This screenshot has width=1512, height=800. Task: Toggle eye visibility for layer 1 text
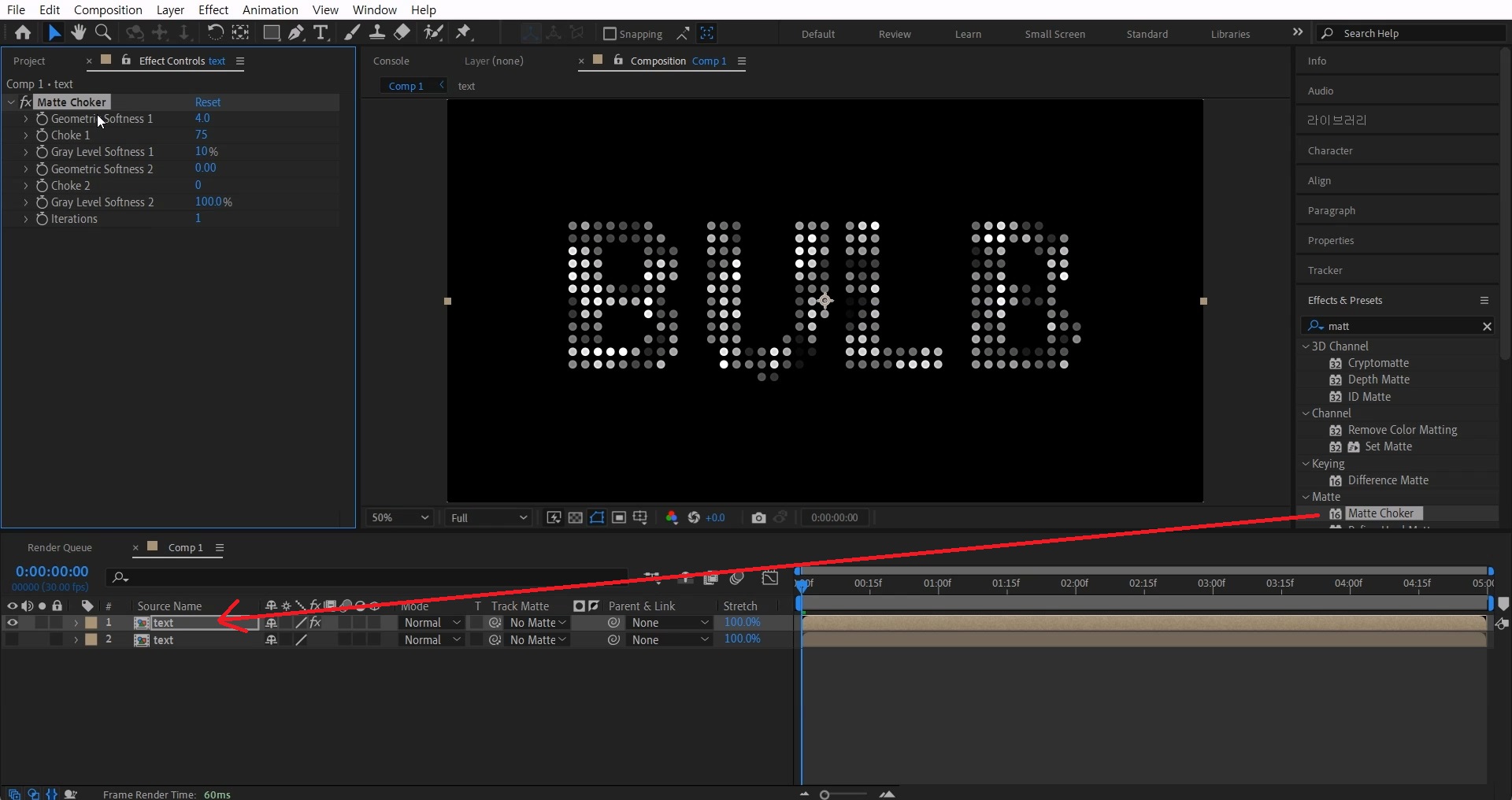tap(12, 623)
